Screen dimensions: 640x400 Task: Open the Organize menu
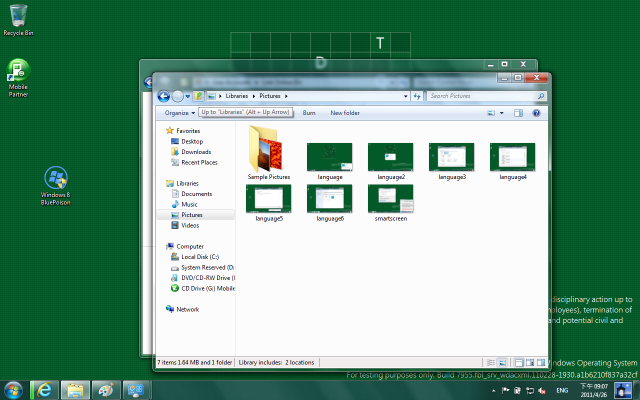tap(180, 113)
